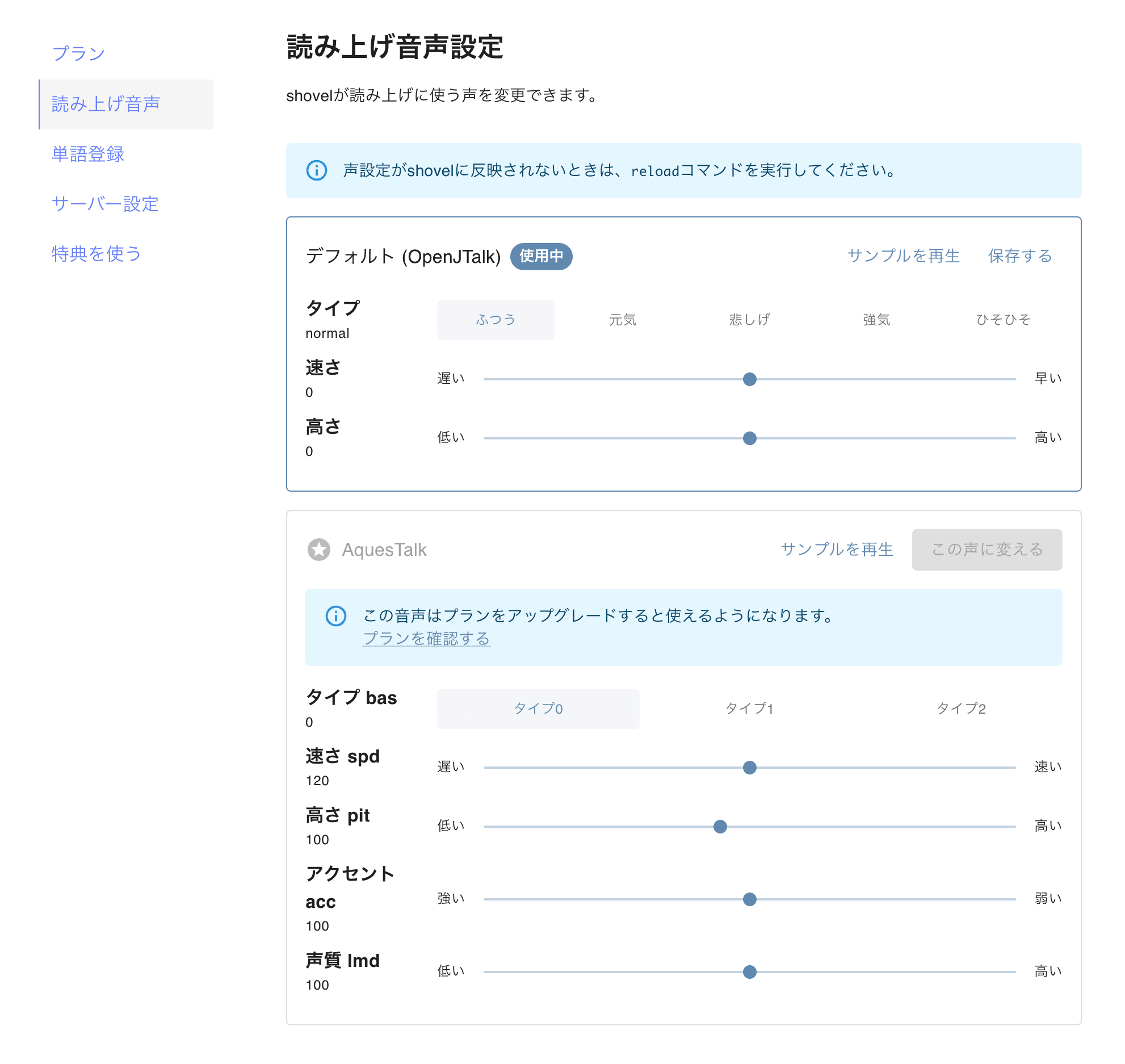Click the info icon in the reload notice banner
Image resolution: width=1125 pixels, height=1064 pixels.
click(x=316, y=170)
